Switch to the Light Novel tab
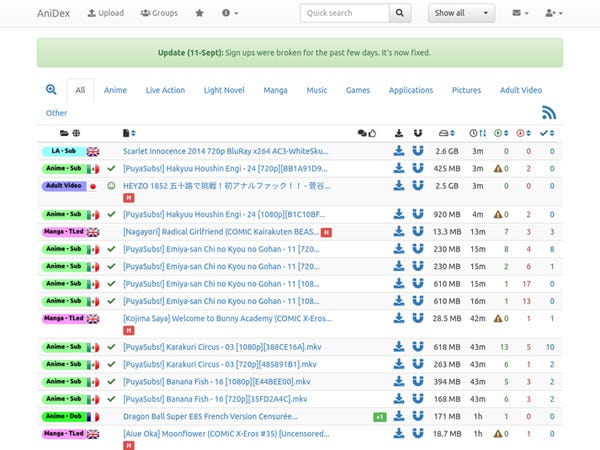 (224, 90)
